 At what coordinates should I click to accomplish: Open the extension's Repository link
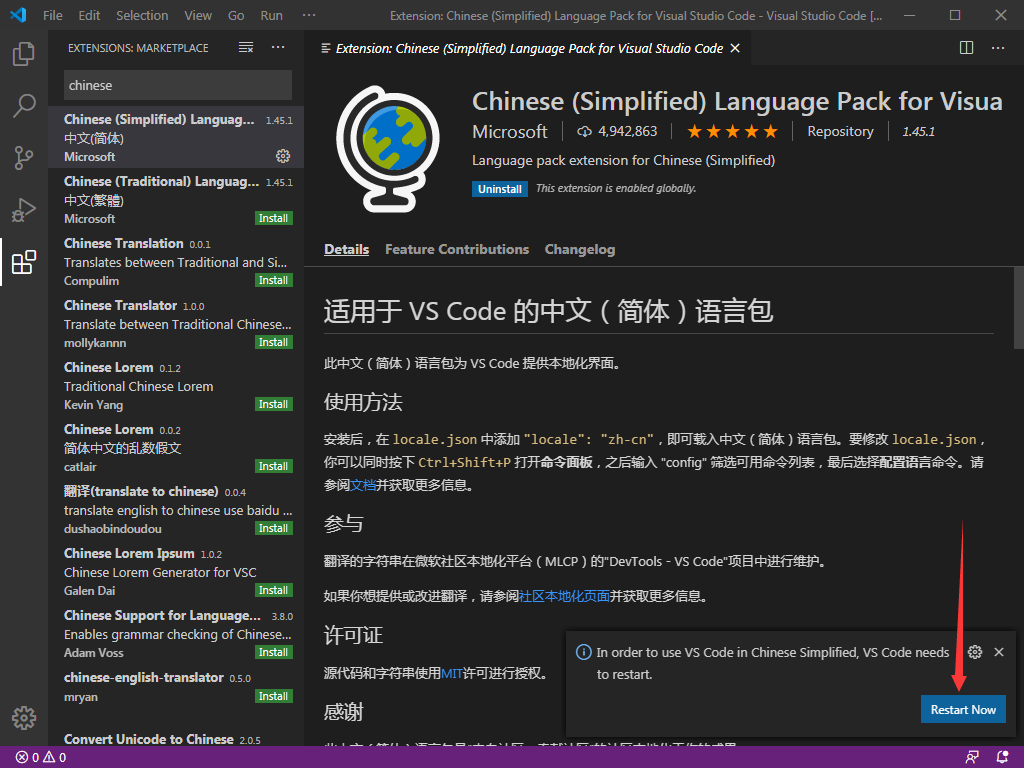click(x=840, y=131)
